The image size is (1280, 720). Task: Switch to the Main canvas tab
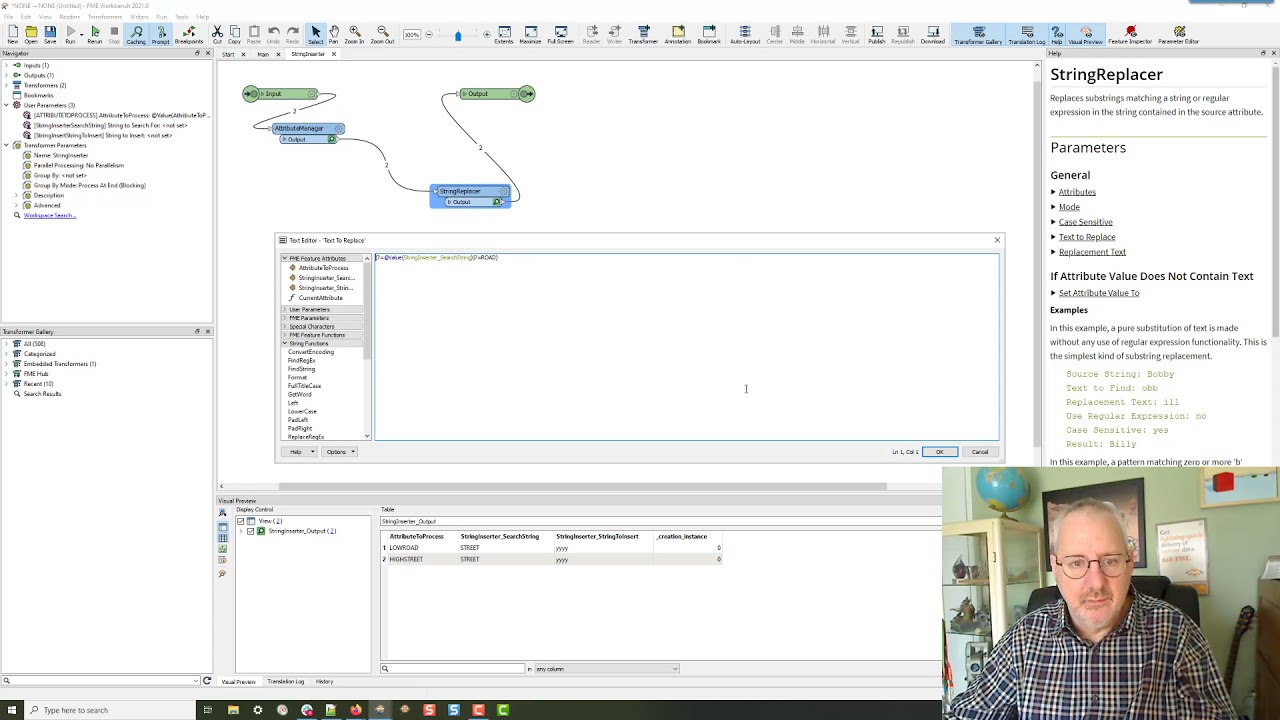[x=262, y=54]
